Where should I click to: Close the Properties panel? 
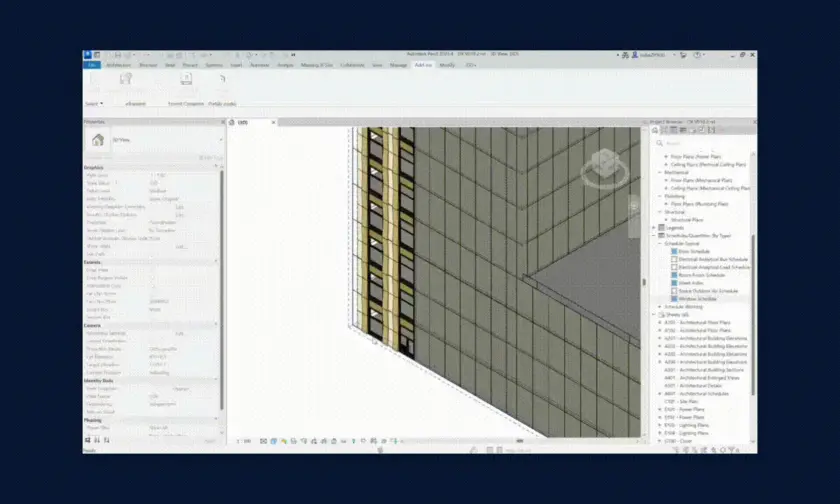click(x=223, y=122)
